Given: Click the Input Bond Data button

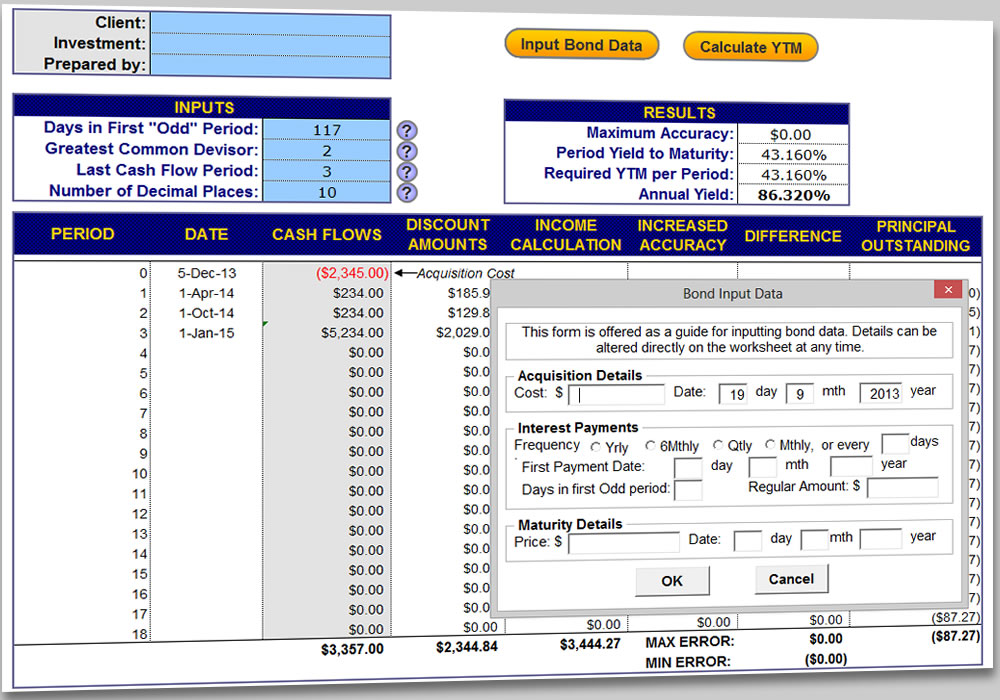Looking at the screenshot, I should [x=581, y=45].
